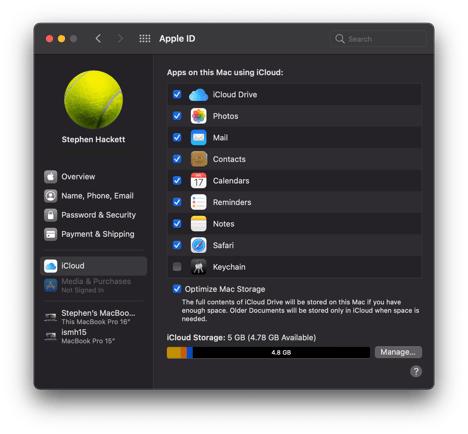This screenshot has width=468, height=434.
Task: Uncheck the Photos checkbox
Action: click(177, 116)
